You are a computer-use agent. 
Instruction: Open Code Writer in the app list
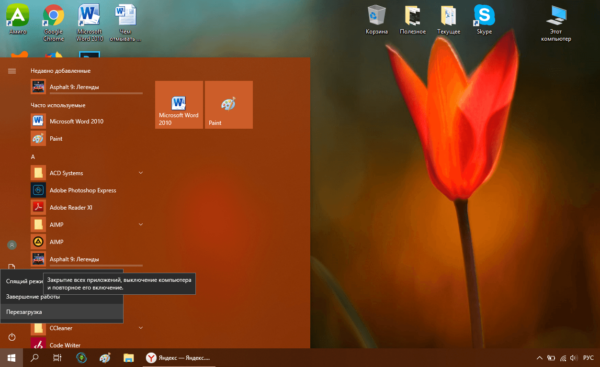(x=86, y=344)
